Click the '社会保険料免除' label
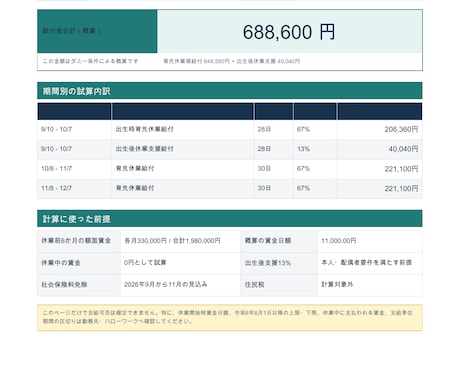This screenshot has width=460, height=380. point(64,285)
